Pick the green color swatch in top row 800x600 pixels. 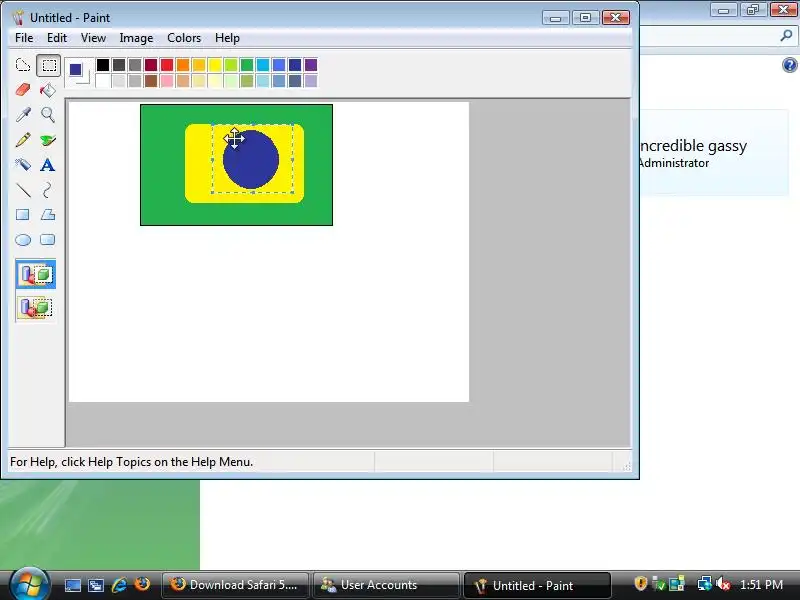pyautogui.click(x=247, y=65)
